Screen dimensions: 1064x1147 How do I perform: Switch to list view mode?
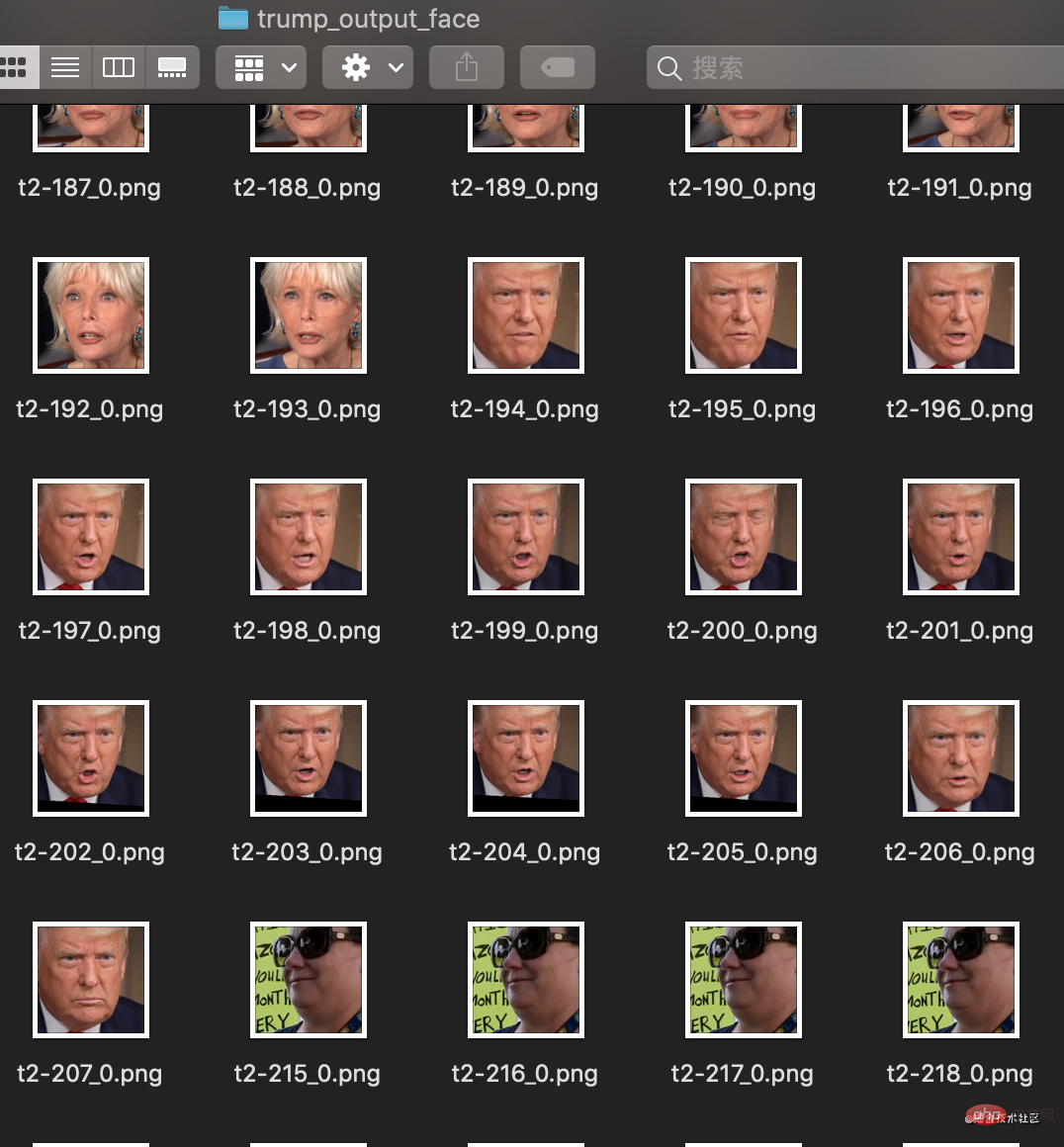[x=65, y=67]
